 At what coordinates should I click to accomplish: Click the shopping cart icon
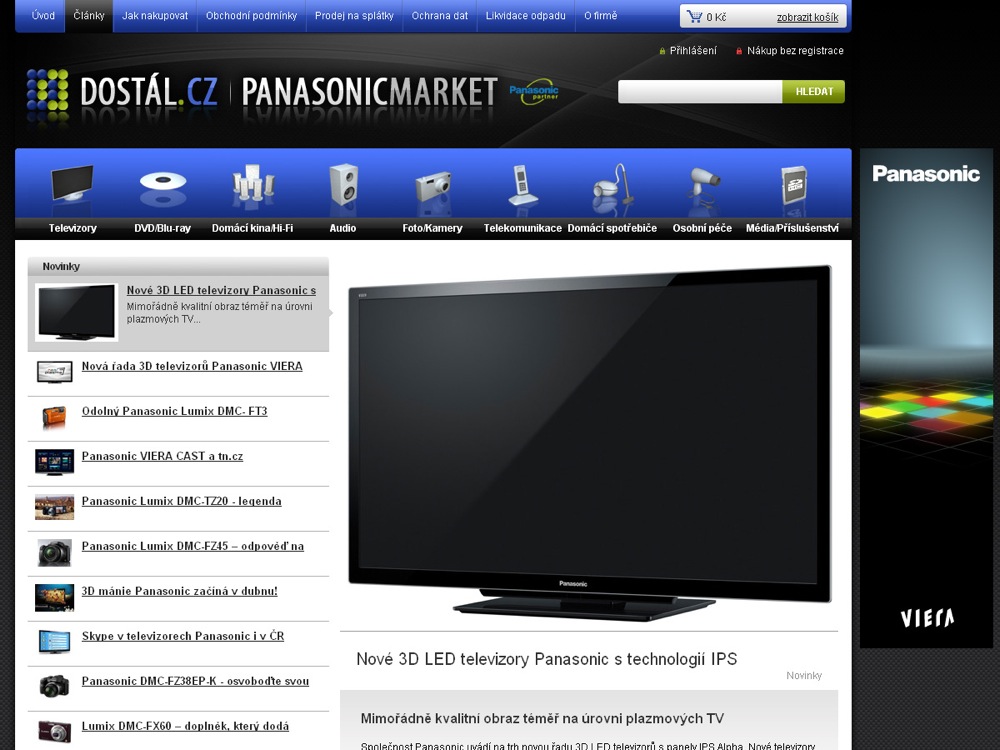(694, 17)
